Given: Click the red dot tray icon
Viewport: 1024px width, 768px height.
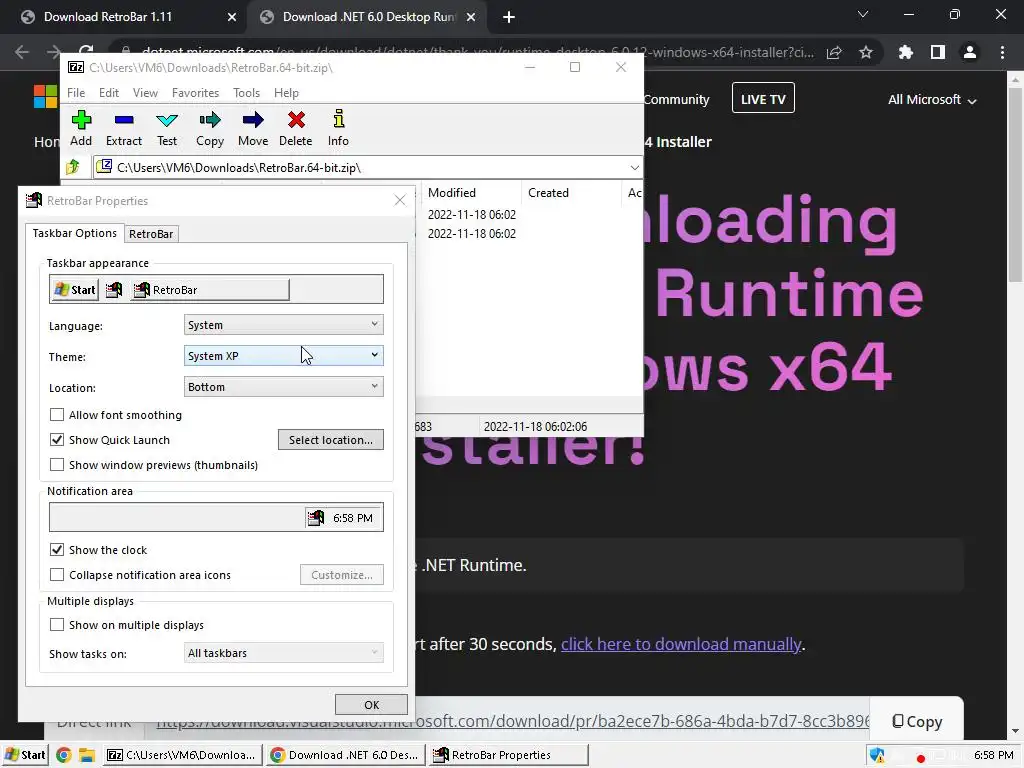Looking at the screenshot, I should 921,758.
